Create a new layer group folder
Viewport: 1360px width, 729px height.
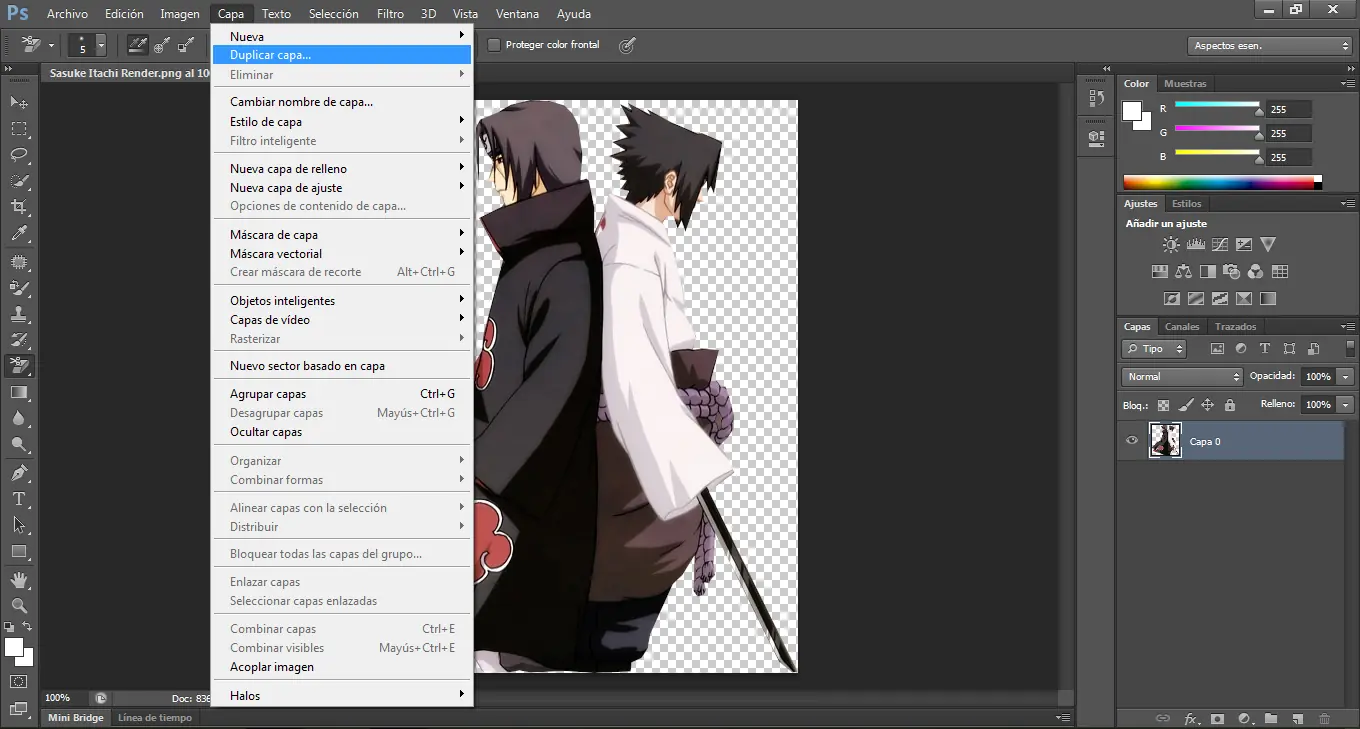1271,718
